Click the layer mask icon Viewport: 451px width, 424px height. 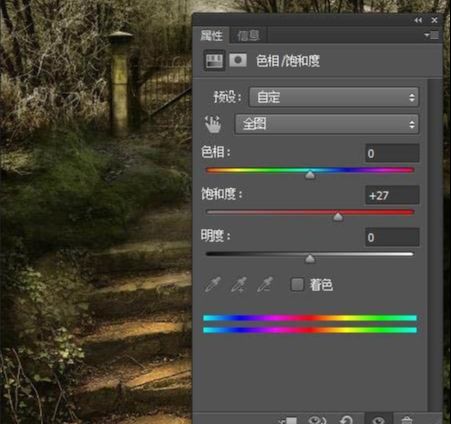238,60
